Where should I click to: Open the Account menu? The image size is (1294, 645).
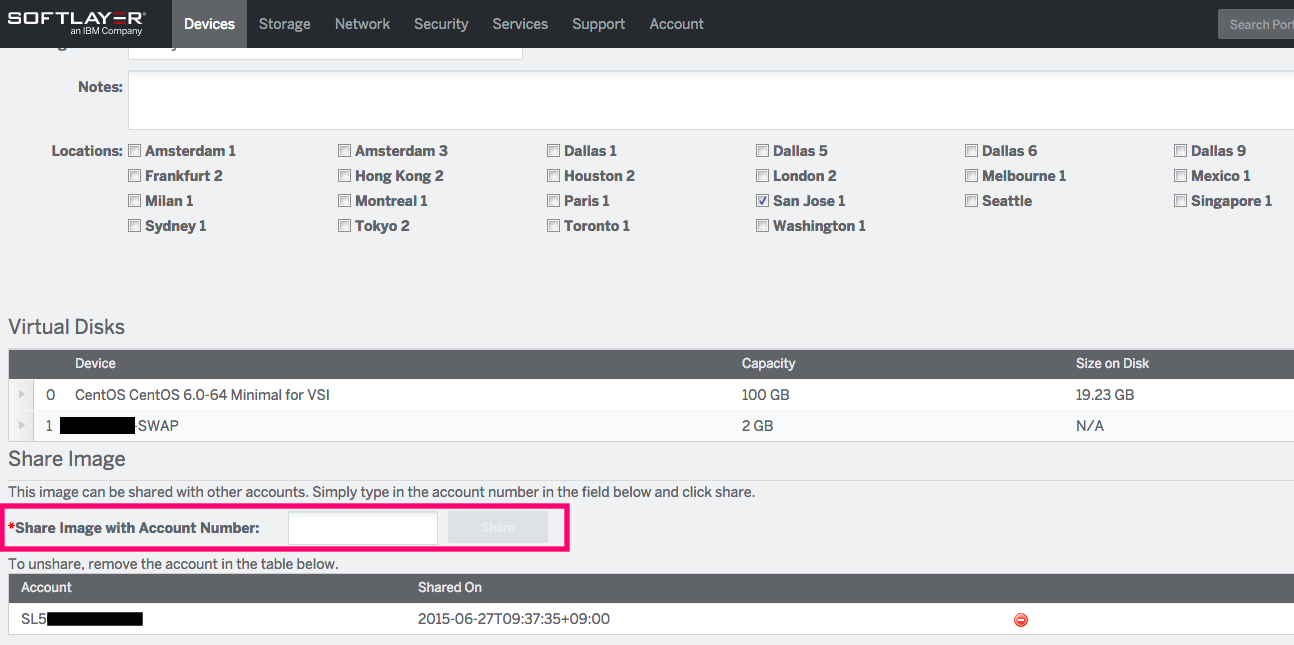click(x=676, y=23)
